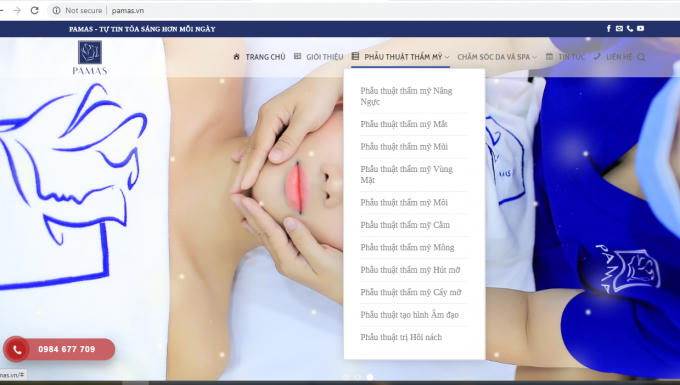Open the Facebook icon in top bar
Image resolution: width=680 pixels, height=385 pixels.
click(608, 28)
